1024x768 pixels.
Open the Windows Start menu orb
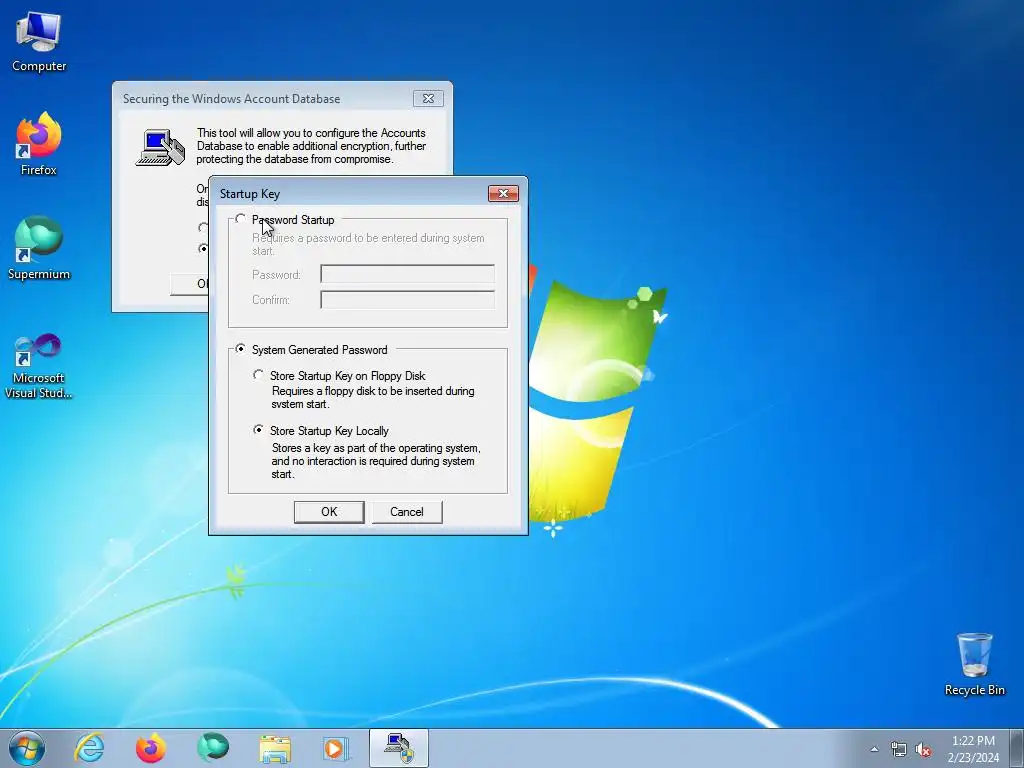27,748
